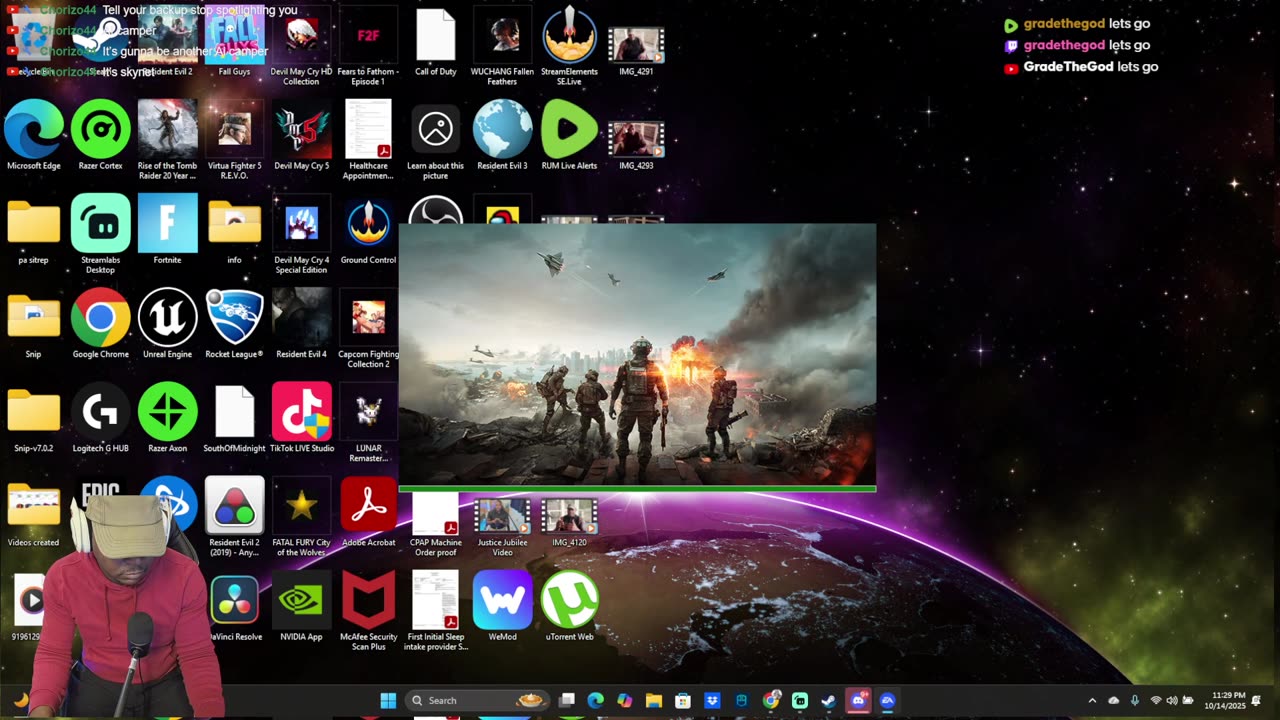Image resolution: width=1280 pixels, height=720 pixels.
Task: Select Devil May Cry 4 Special Edition icon
Action: (301, 234)
